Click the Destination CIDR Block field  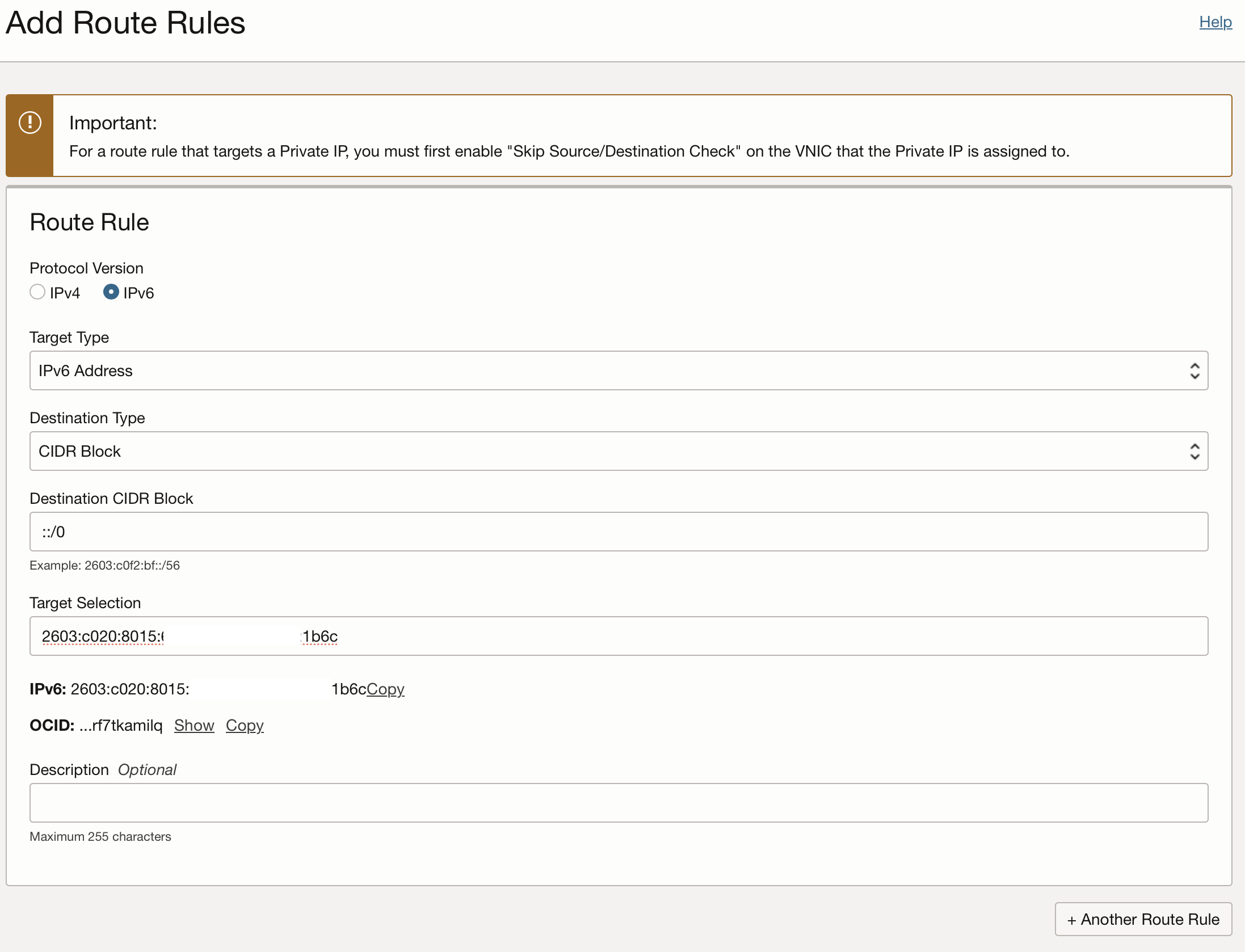pyautogui.click(x=619, y=532)
